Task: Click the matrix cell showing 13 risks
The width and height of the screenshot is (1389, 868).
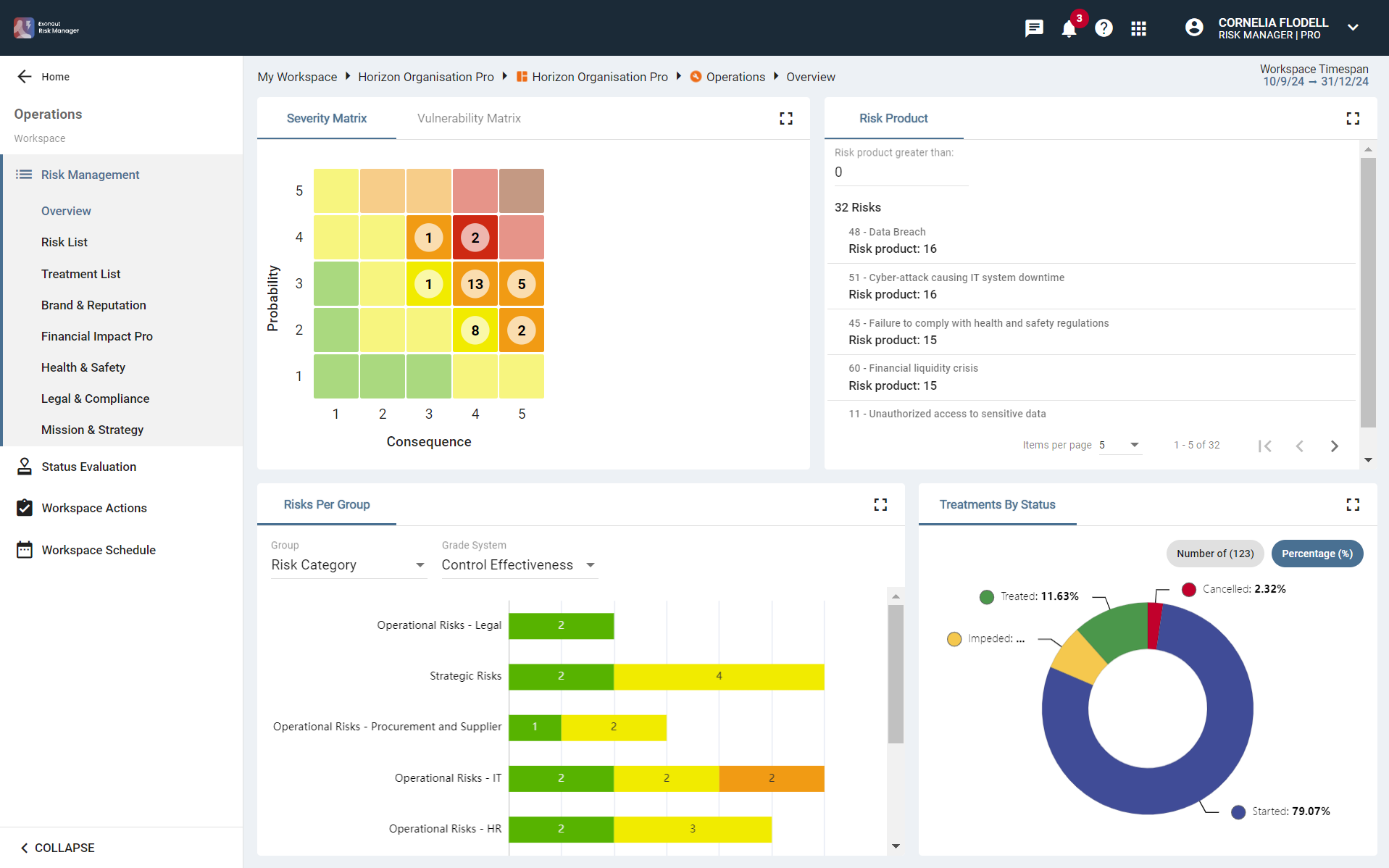Action: click(475, 284)
